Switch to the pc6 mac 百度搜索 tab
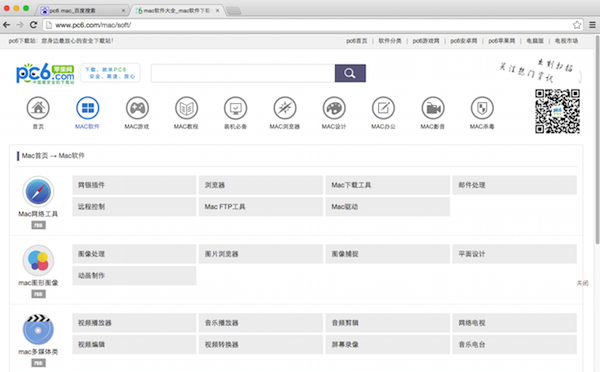This screenshot has height=372, width=600. (82, 10)
